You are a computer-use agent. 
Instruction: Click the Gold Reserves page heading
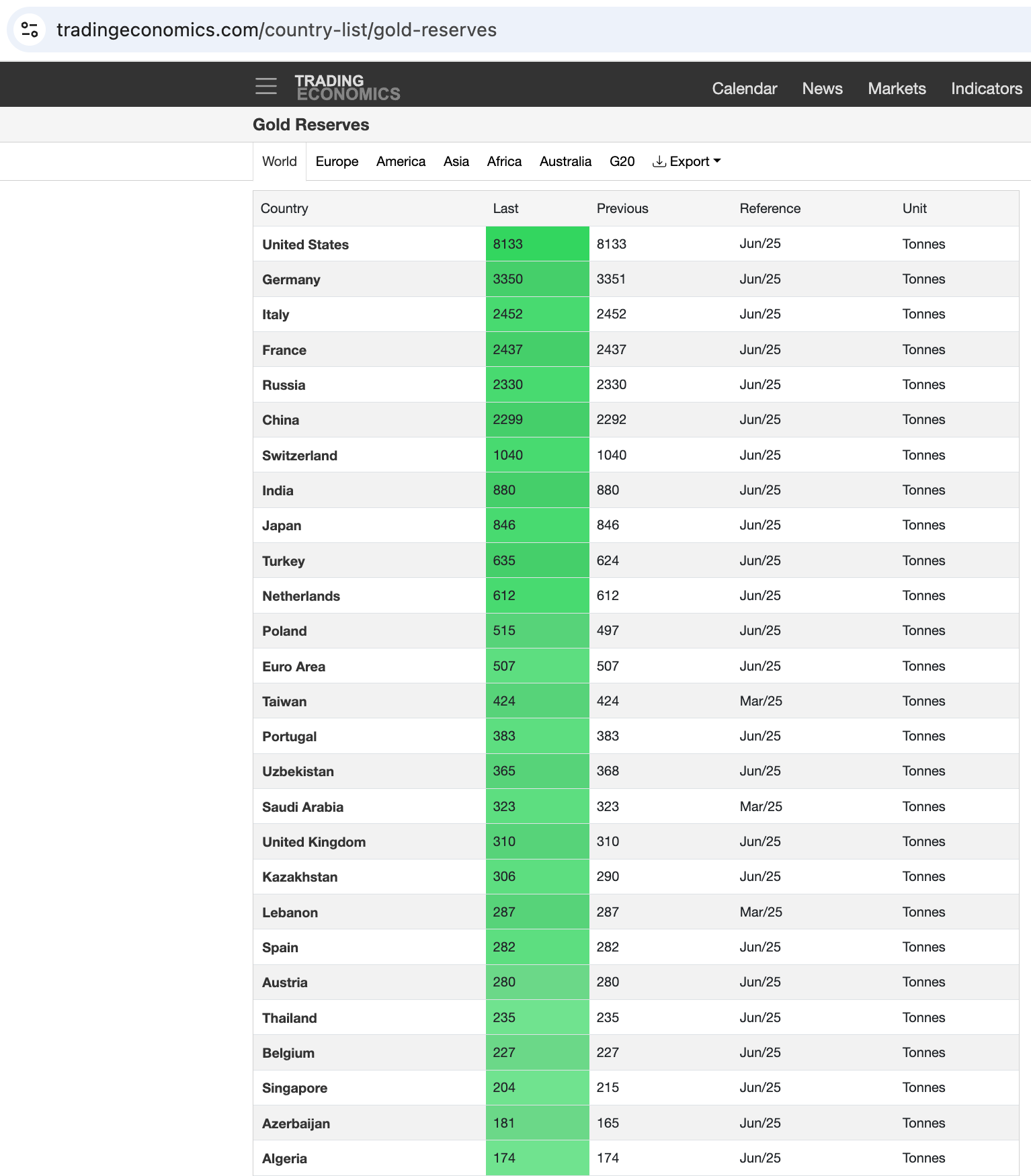[311, 125]
